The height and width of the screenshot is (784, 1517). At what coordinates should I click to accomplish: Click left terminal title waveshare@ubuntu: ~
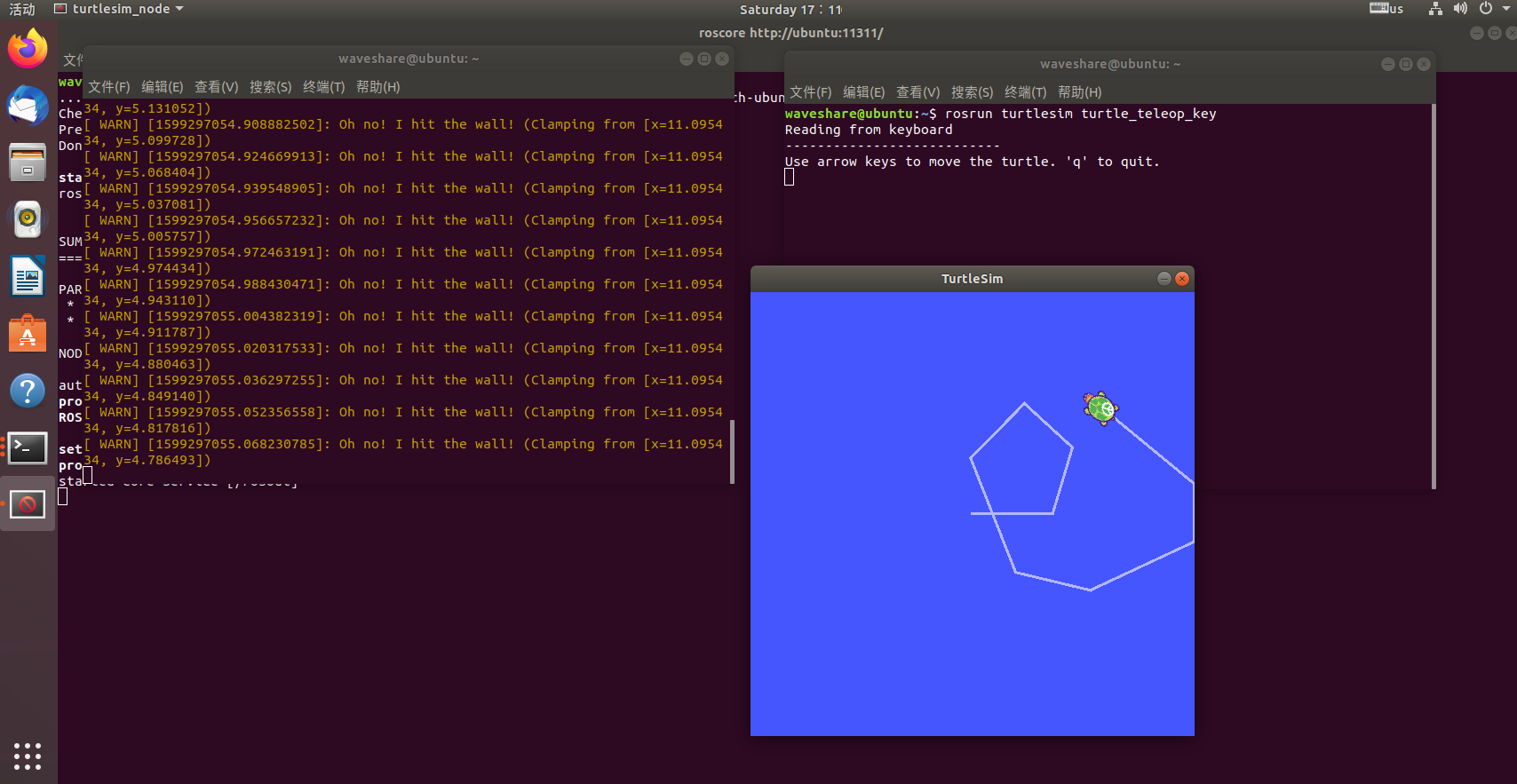[409, 59]
